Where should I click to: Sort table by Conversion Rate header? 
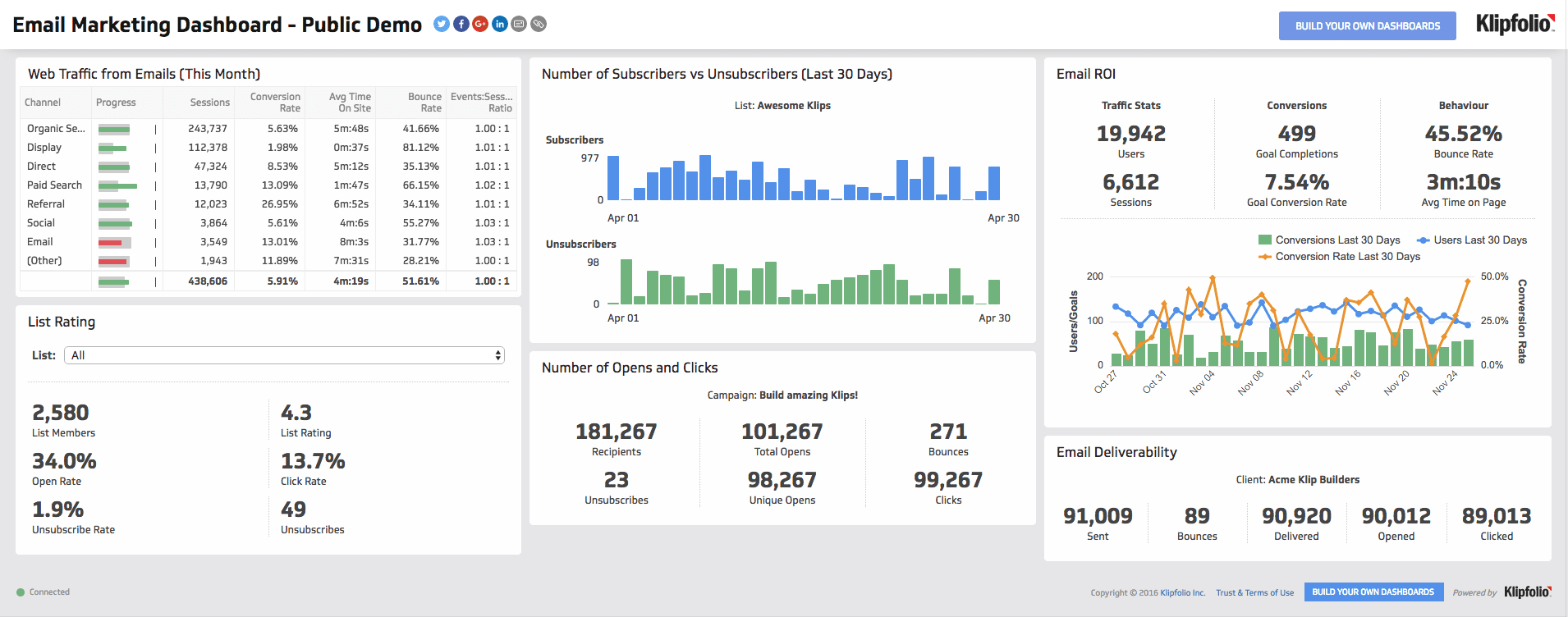coord(275,103)
